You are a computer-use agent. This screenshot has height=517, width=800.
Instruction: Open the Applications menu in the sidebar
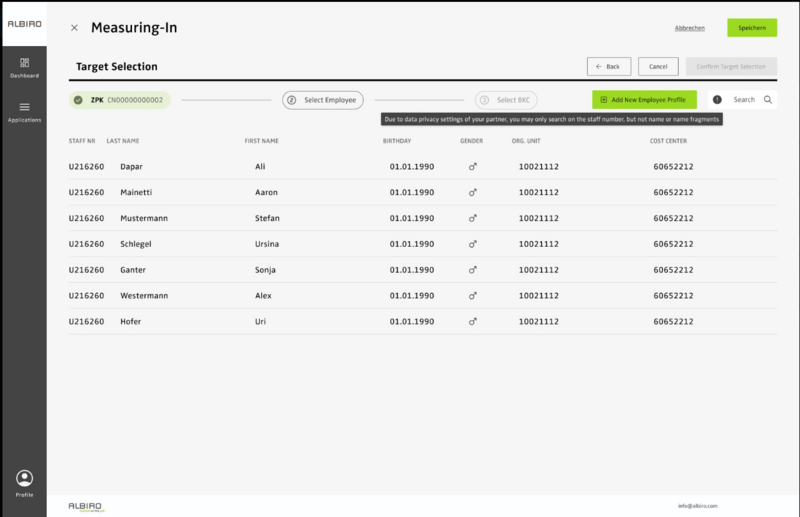pos(24,107)
